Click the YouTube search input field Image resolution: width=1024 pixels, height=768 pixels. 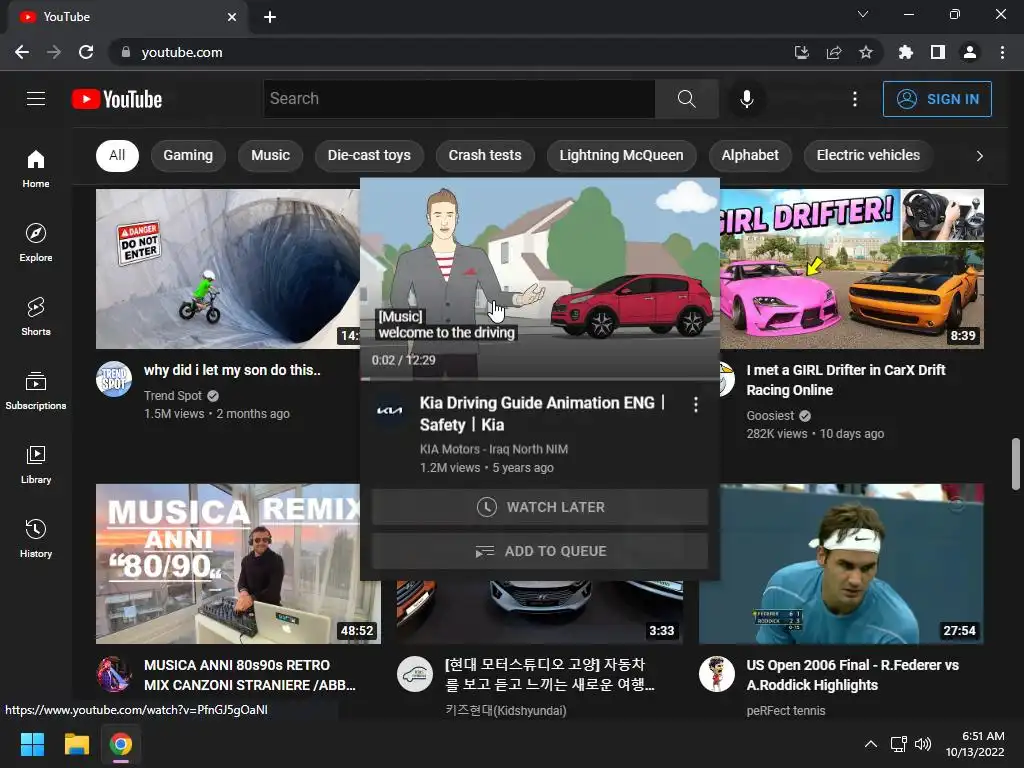pos(459,99)
